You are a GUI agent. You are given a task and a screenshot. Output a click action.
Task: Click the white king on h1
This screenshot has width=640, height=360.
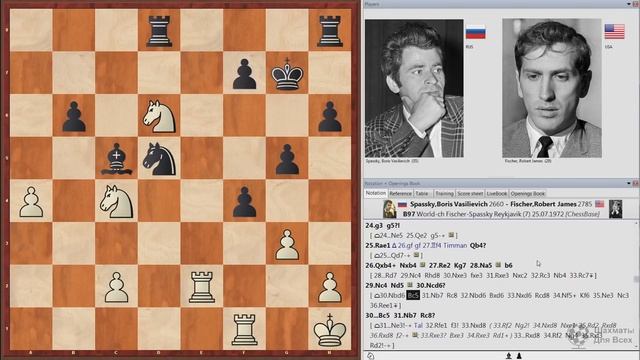[x=330, y=330]
